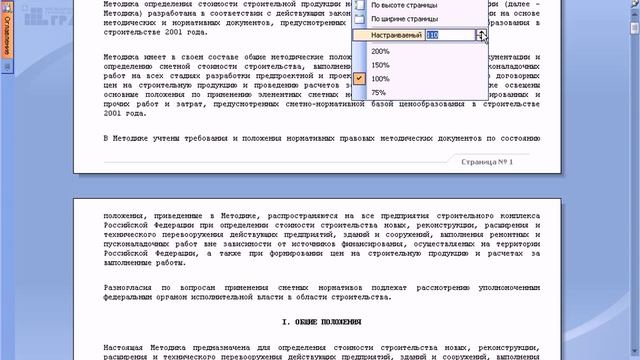The image size is (640, 360).
Task: Click the "I. ОБЩИЕ ПОЛОЖЕНИЯ" heading
Action: [x=322, y=322]
